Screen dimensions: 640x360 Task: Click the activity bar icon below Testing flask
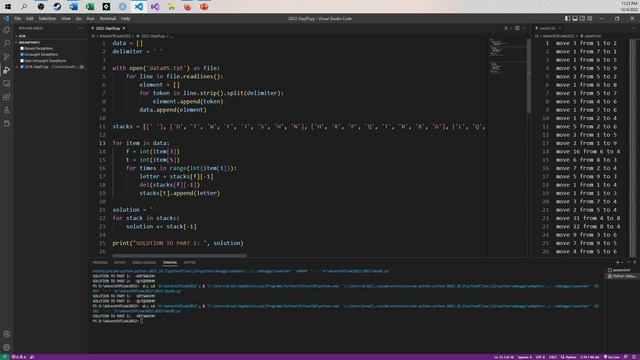coord(7,123)
